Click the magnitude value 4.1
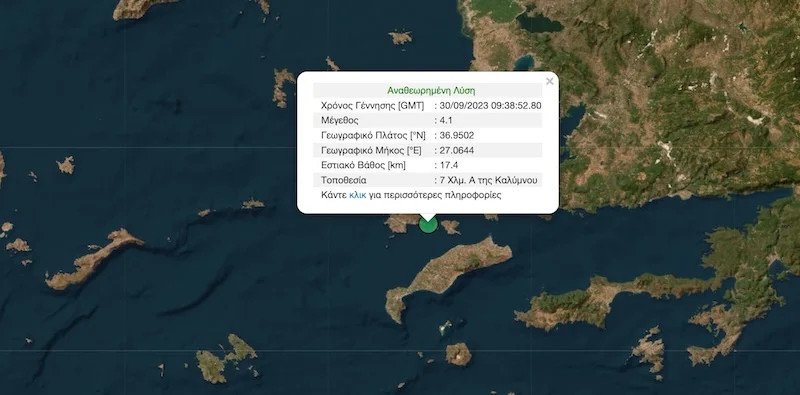The height and width of the screenshot is (395, 800). click(445, 120)
